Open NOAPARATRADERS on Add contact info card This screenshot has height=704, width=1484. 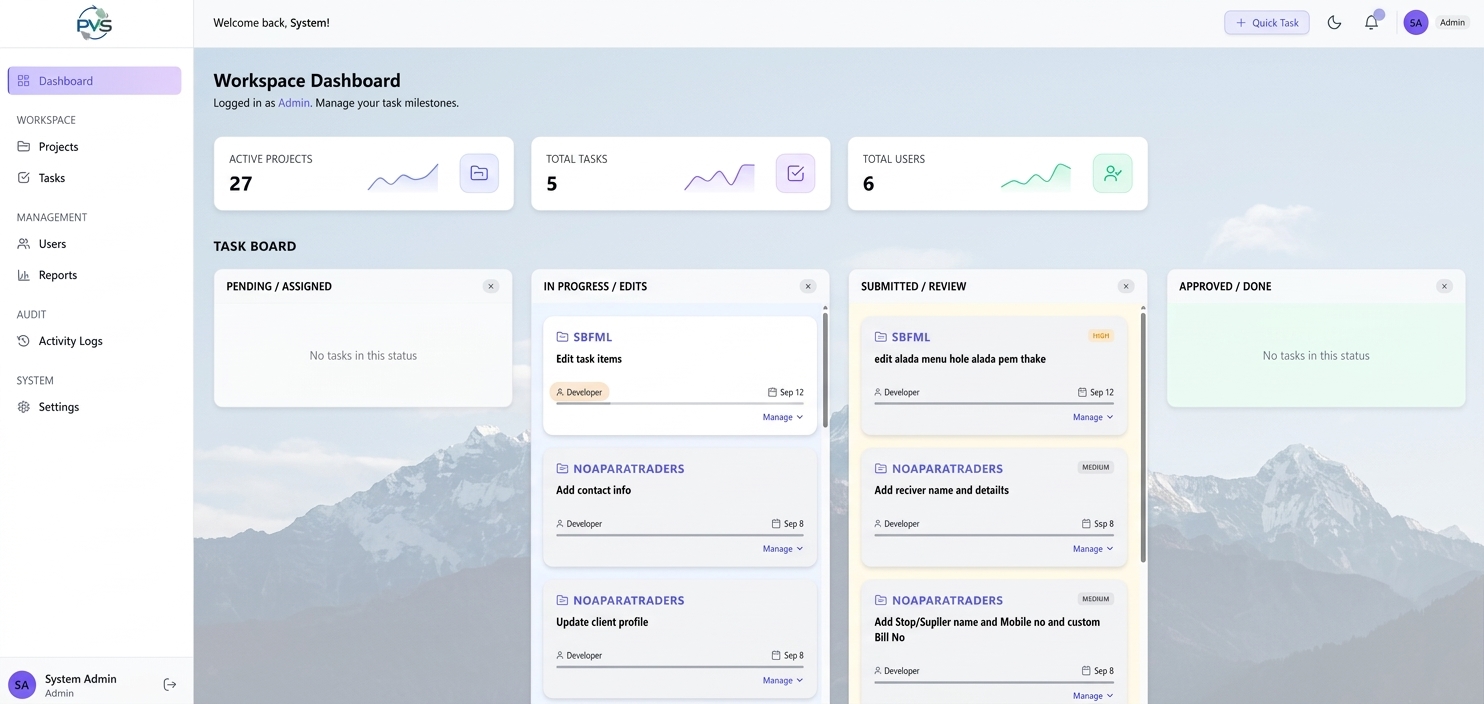(629, 468)
